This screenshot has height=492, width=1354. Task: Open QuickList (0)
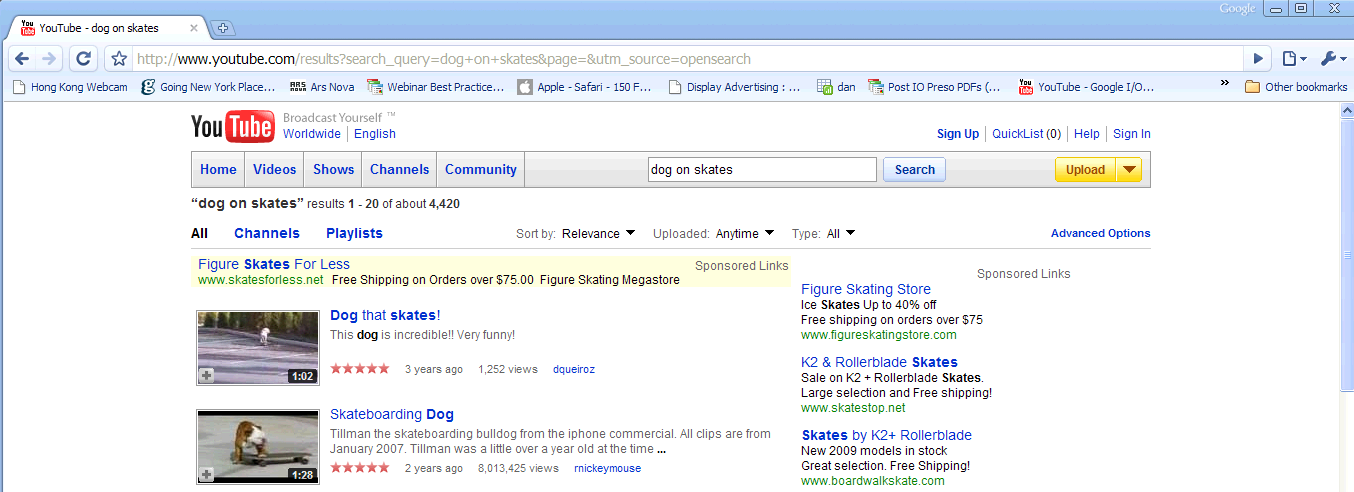coord(1027,134)
